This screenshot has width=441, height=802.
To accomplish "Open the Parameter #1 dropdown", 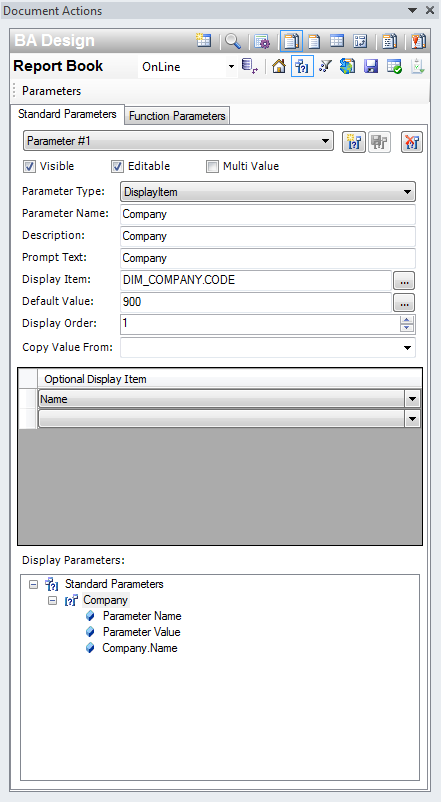I will click(x=178, y=141).
